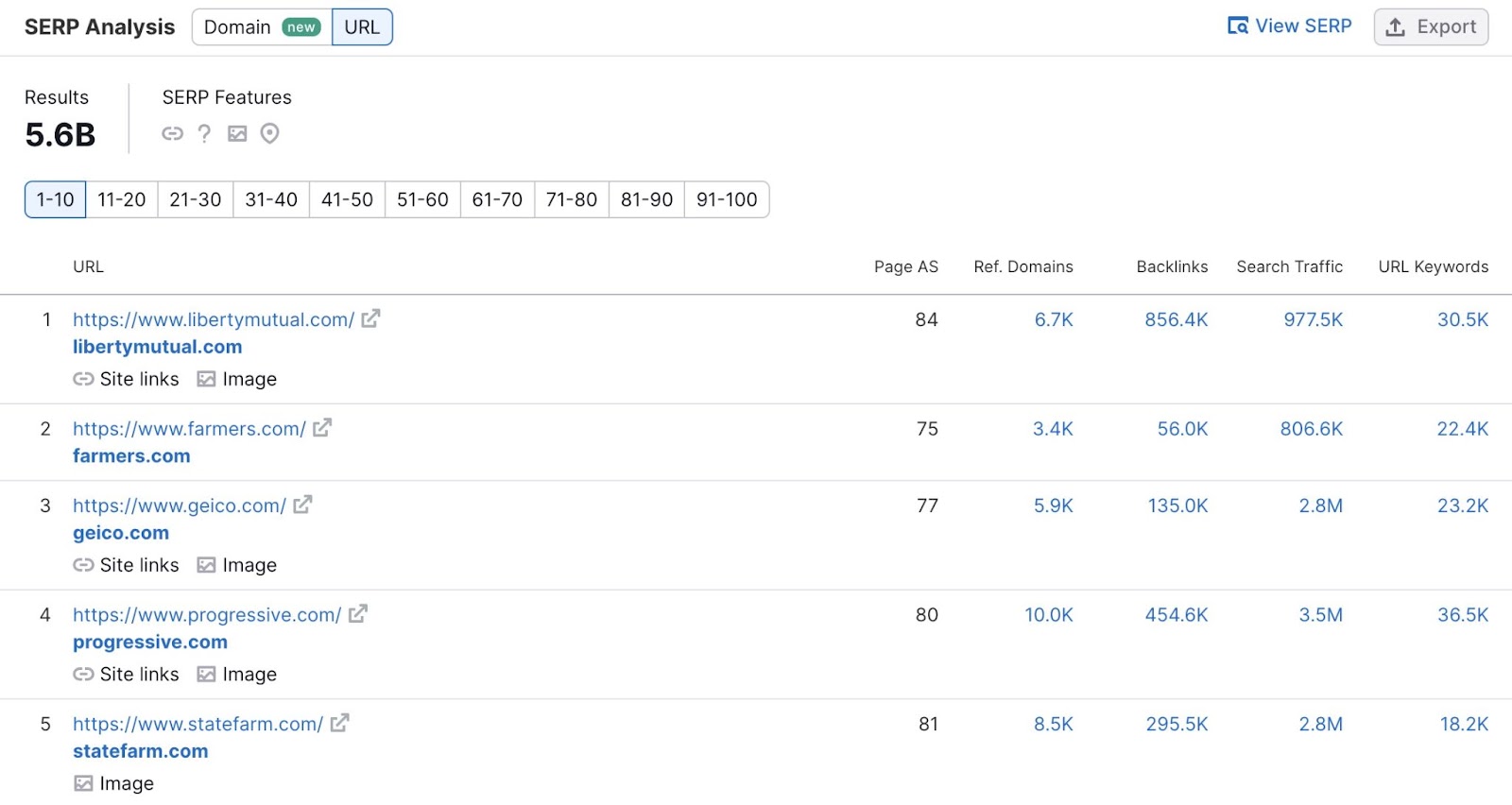Click the Backlinks column header

(1172, 266)
